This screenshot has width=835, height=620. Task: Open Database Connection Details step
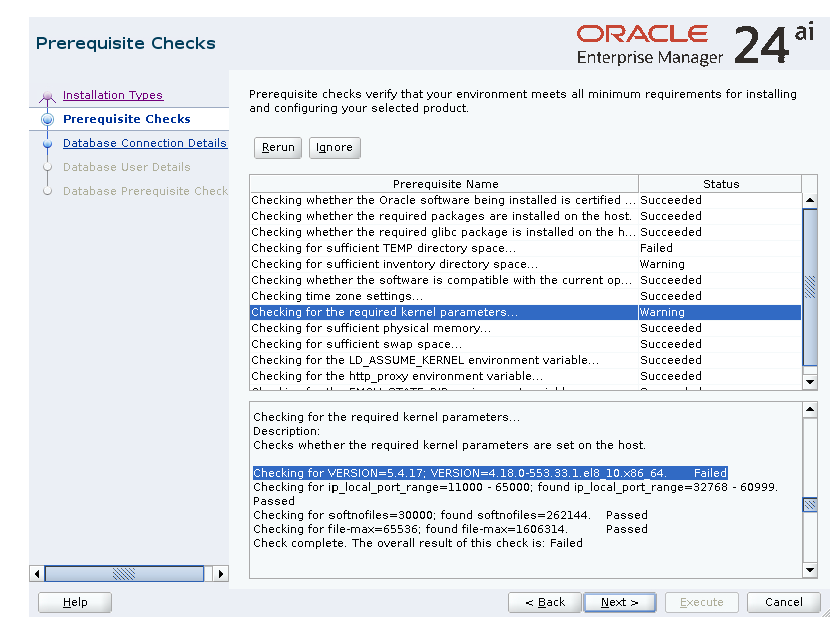click(144, 143)
